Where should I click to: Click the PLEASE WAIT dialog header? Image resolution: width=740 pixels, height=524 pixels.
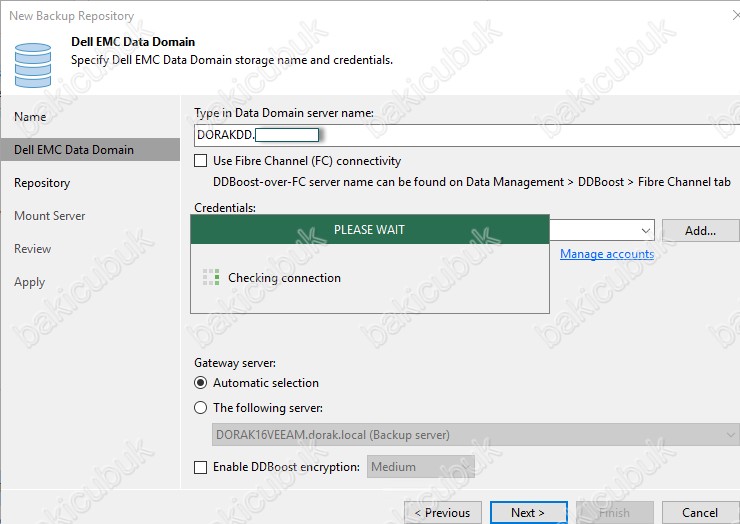pos(370,229)
